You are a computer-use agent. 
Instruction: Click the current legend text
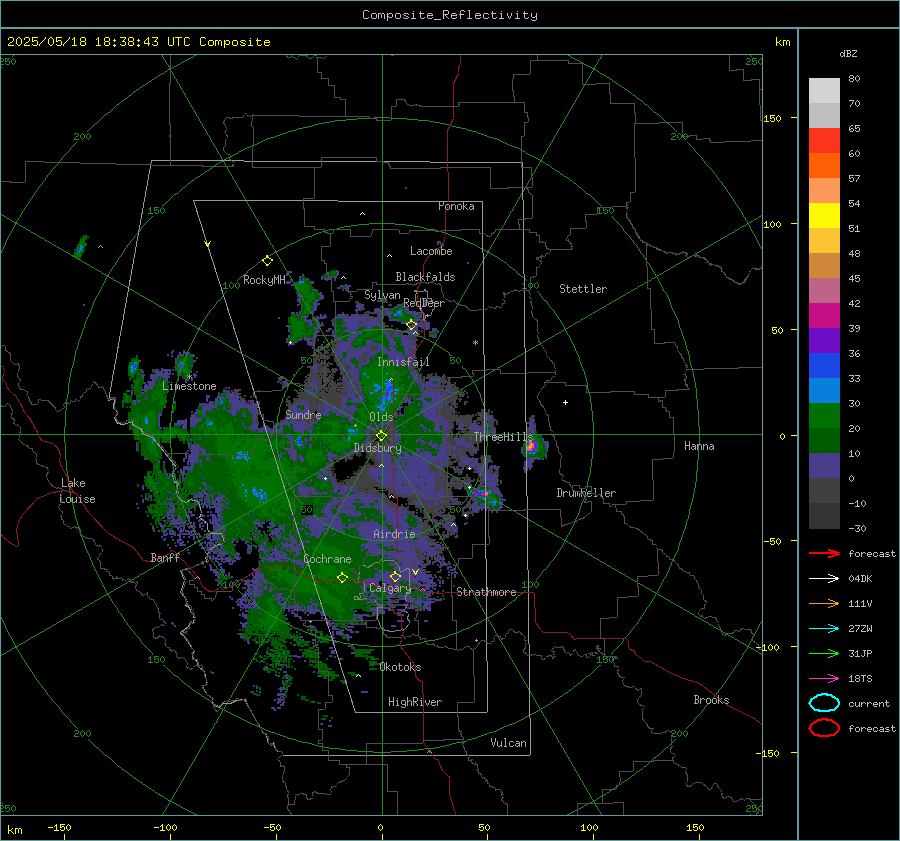(x=869, y=703)
